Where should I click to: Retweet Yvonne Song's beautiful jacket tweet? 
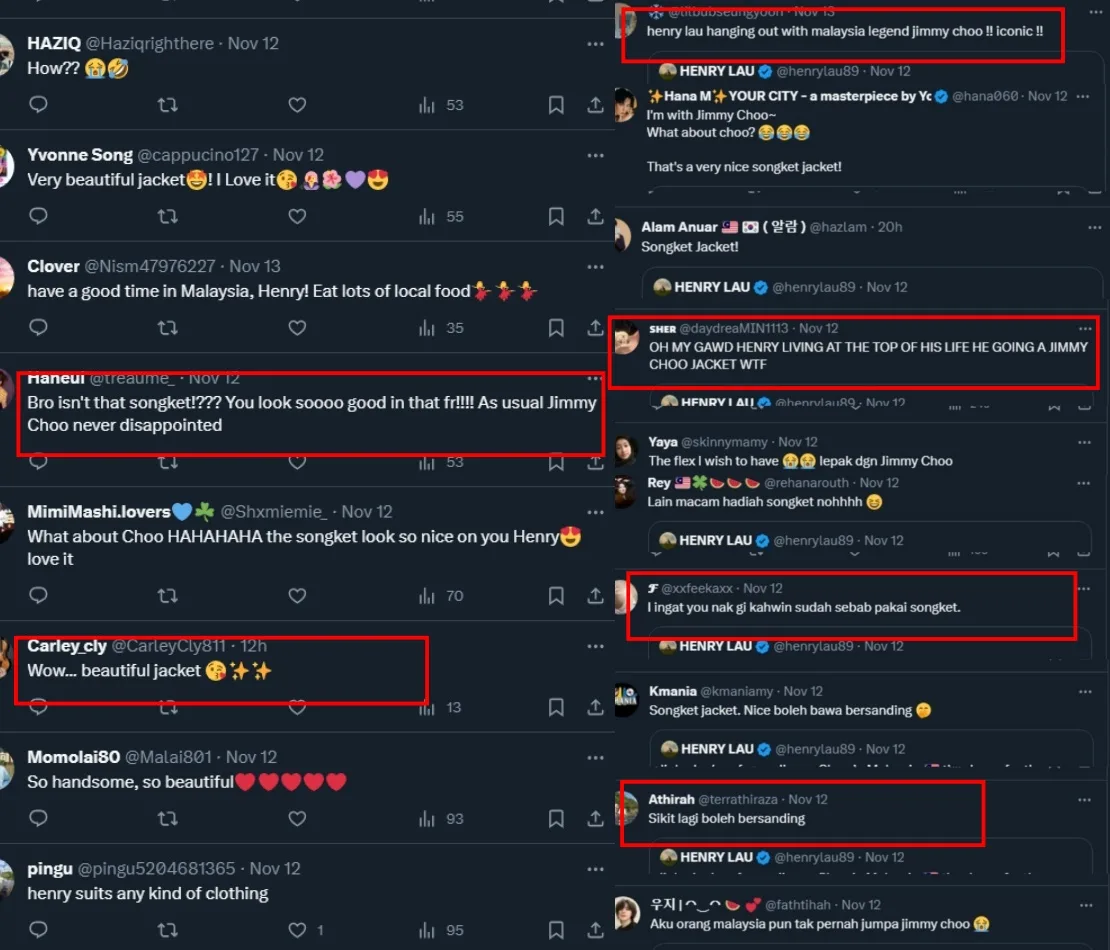click(x=168, y=216)
